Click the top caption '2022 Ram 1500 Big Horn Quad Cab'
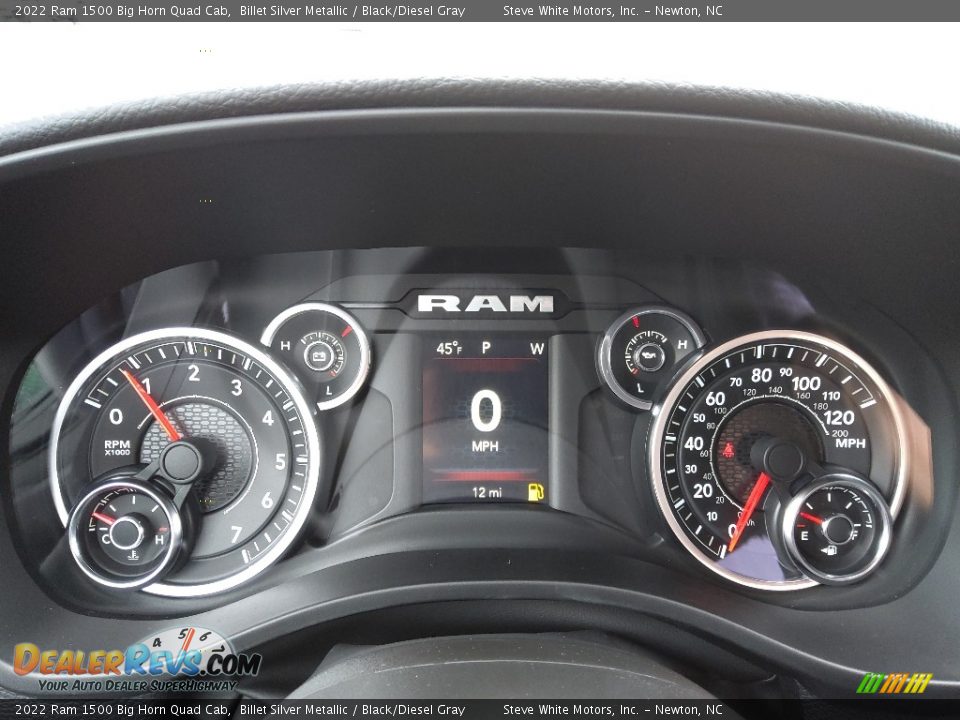Image resolution: width=960 pixels, height=720 pixels. pos(122,10)
